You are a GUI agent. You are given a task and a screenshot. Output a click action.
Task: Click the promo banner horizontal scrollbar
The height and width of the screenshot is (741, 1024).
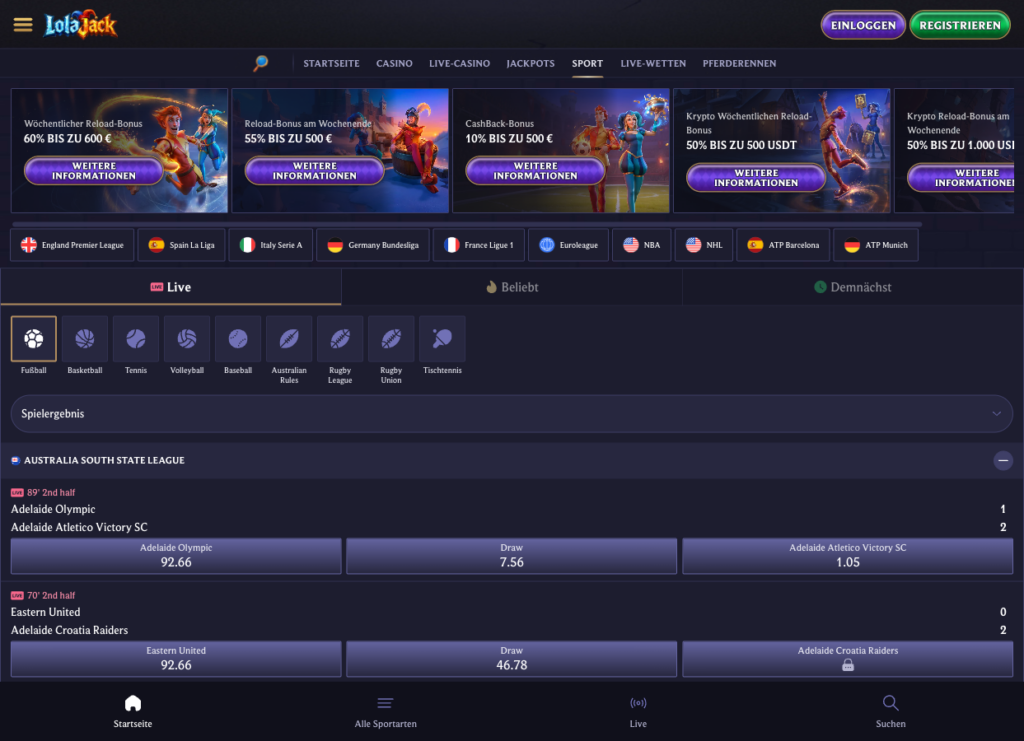(466, 223)
